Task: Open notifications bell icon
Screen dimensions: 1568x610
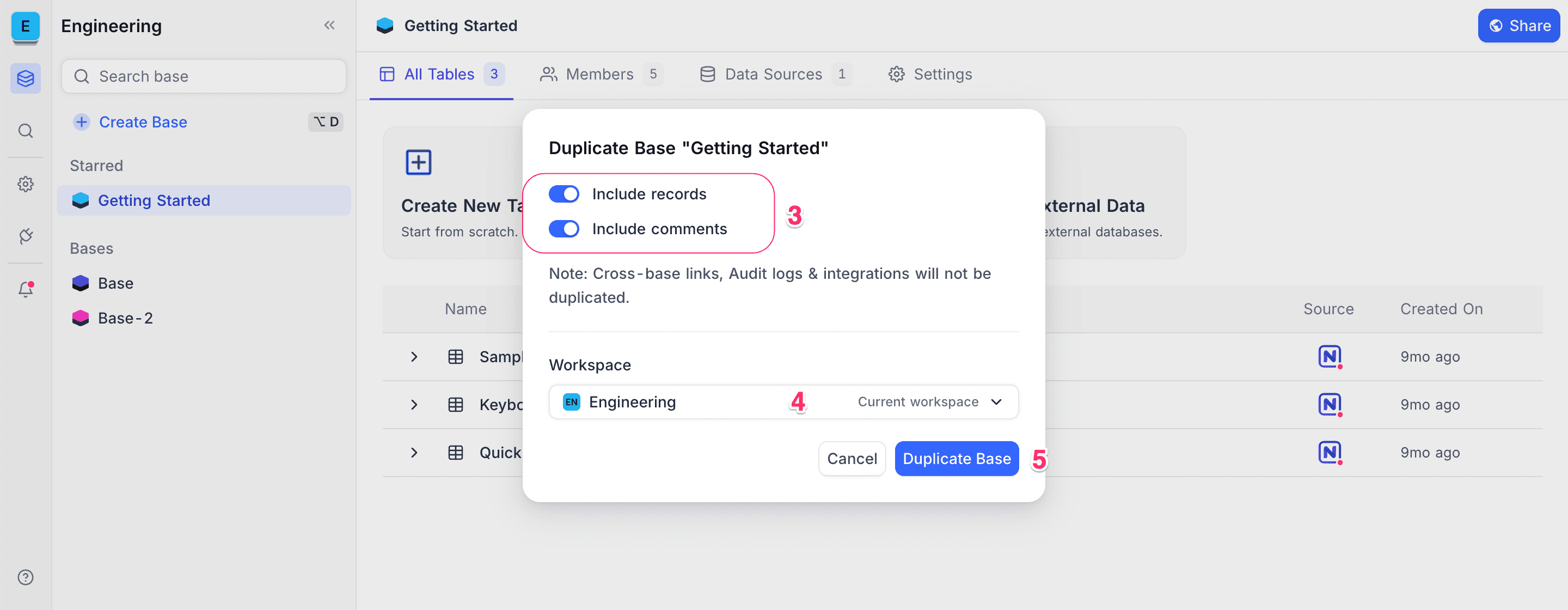Action: 26,289
